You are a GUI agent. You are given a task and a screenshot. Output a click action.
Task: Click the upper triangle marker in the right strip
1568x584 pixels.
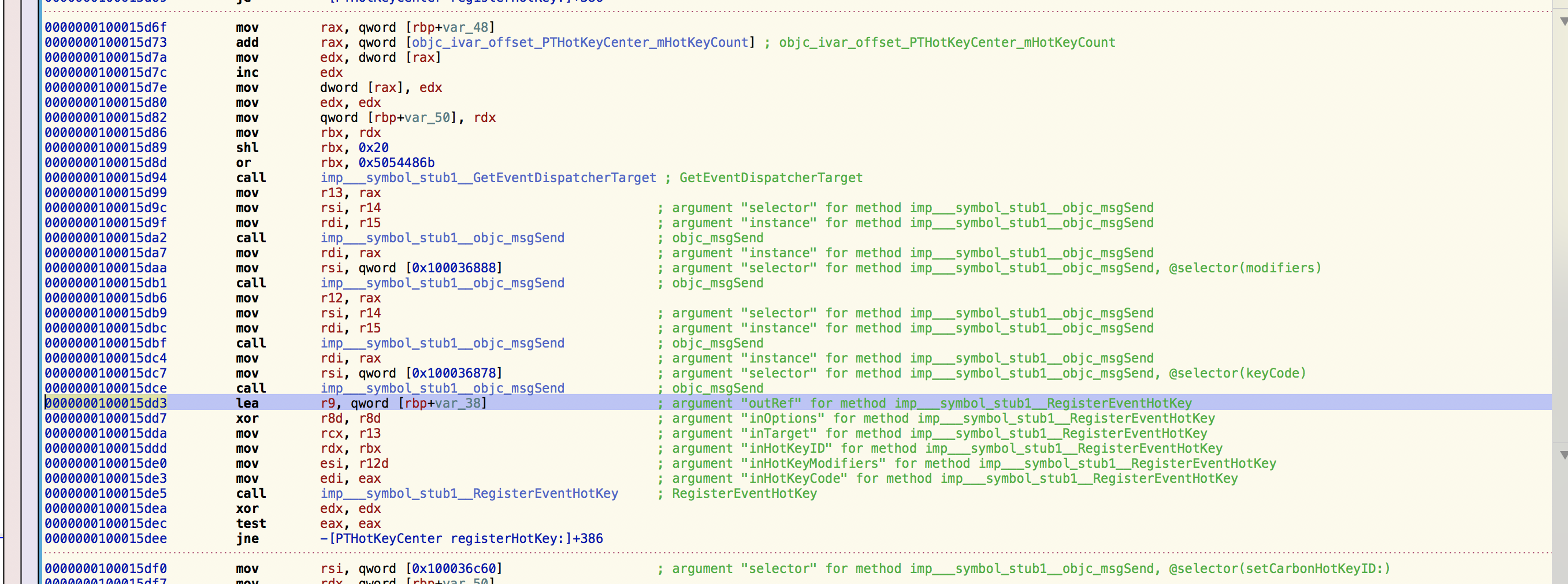click(1563, 21)
